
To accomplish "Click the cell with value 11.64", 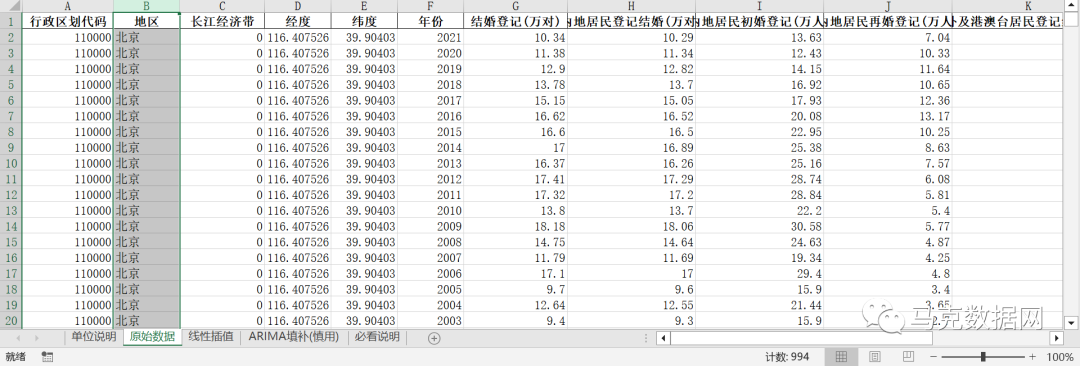I will tap(888, 69).
